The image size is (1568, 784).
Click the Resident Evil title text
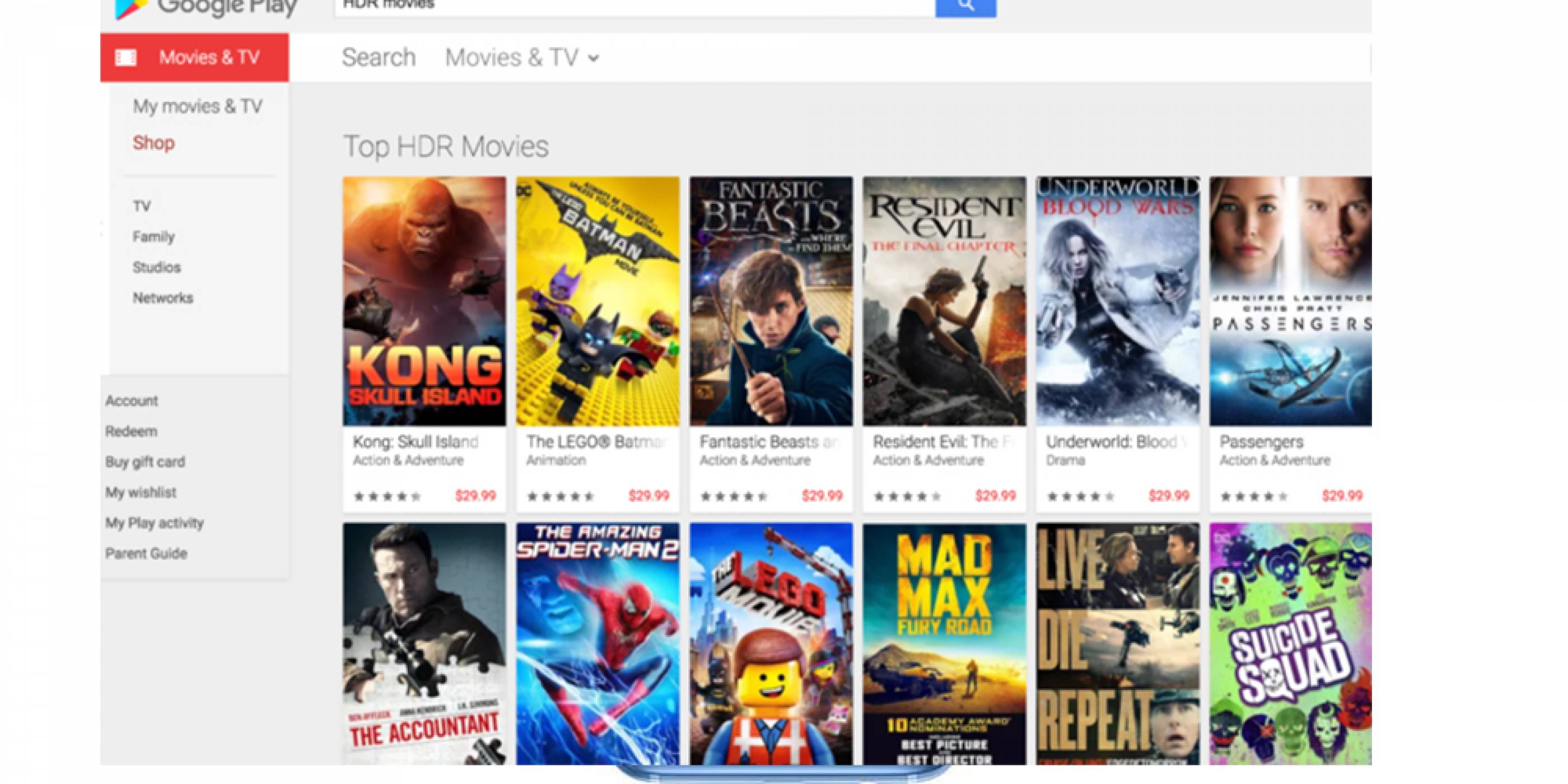point(944,441)
